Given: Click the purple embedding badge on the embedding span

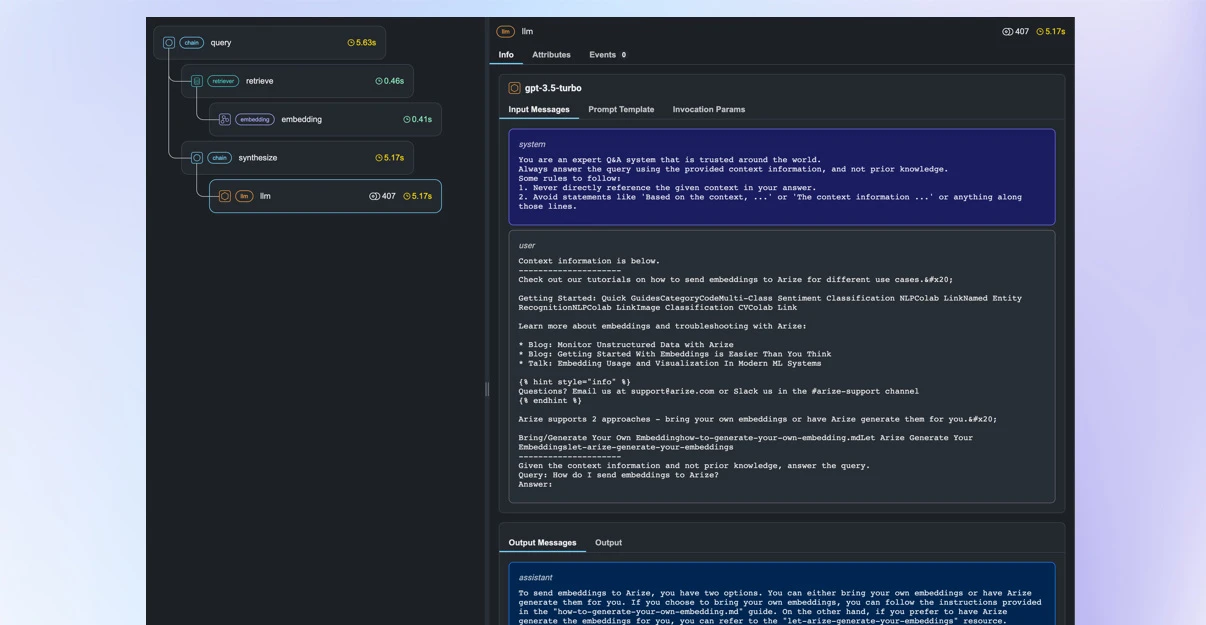Looking at the screenshot, I should [x=255, y=119].
